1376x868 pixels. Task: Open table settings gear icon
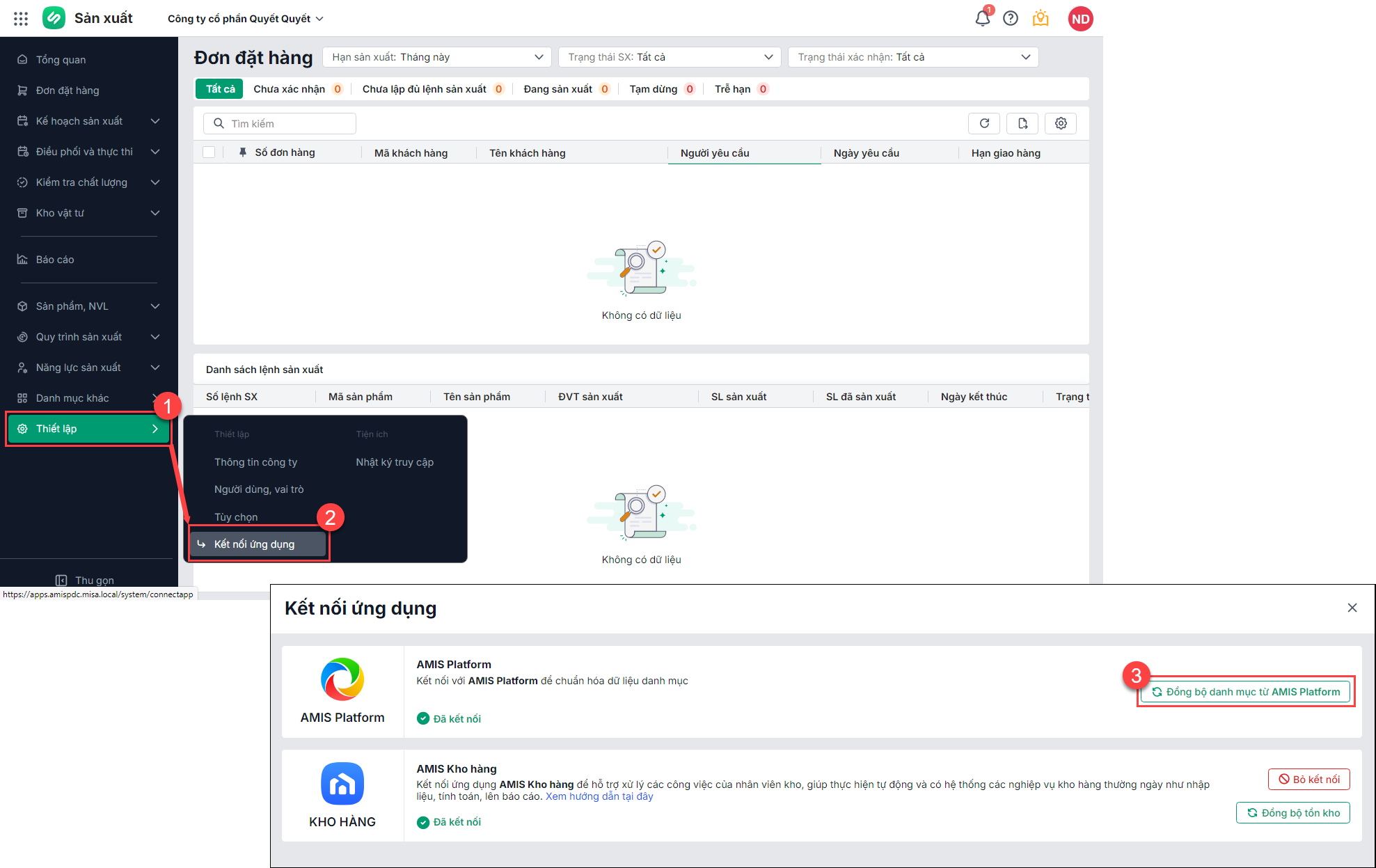pos(1060,123)
